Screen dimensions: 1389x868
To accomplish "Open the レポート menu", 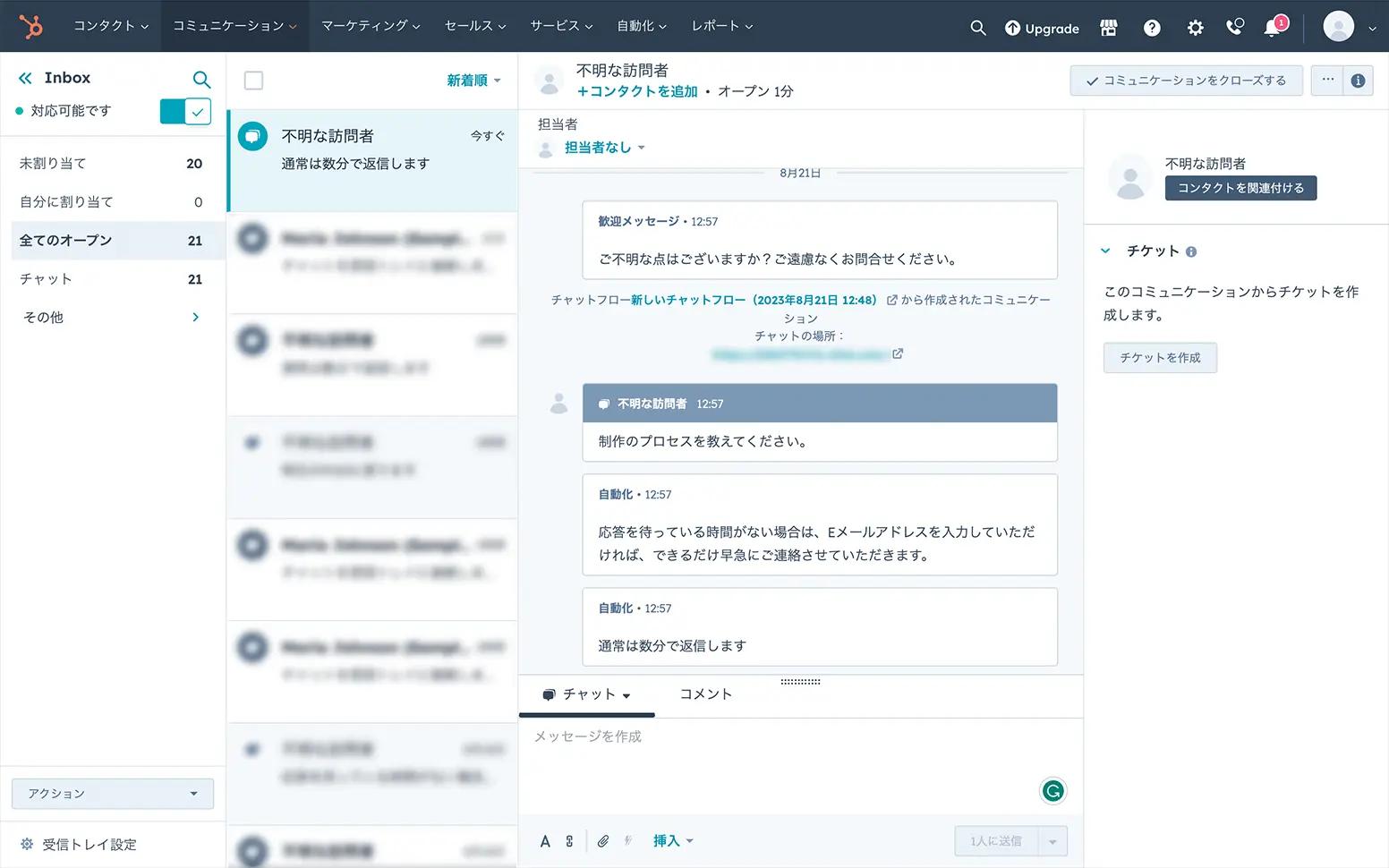I will click(721, 26).
